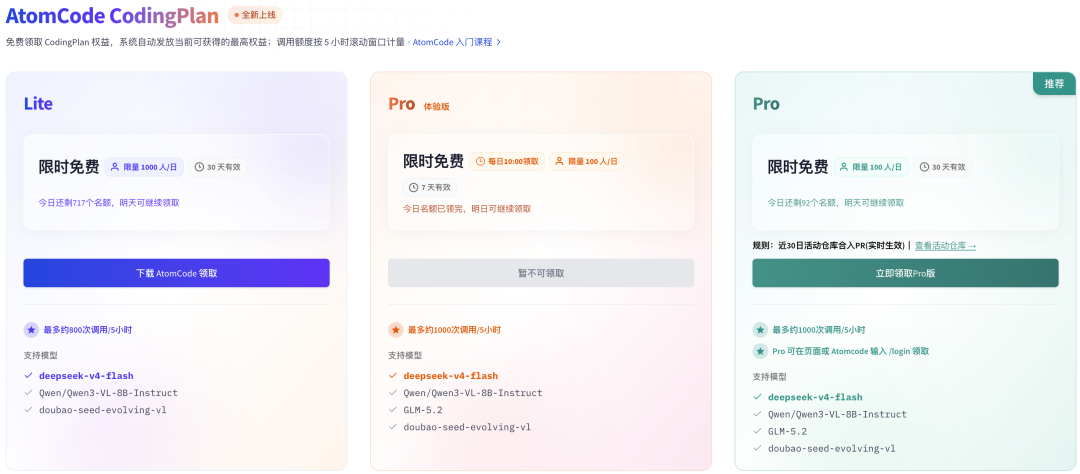The width and height of the screenshot is (1080, 474).
Task: Open the 查看活动仓库 link
Action: coord(945,245)
